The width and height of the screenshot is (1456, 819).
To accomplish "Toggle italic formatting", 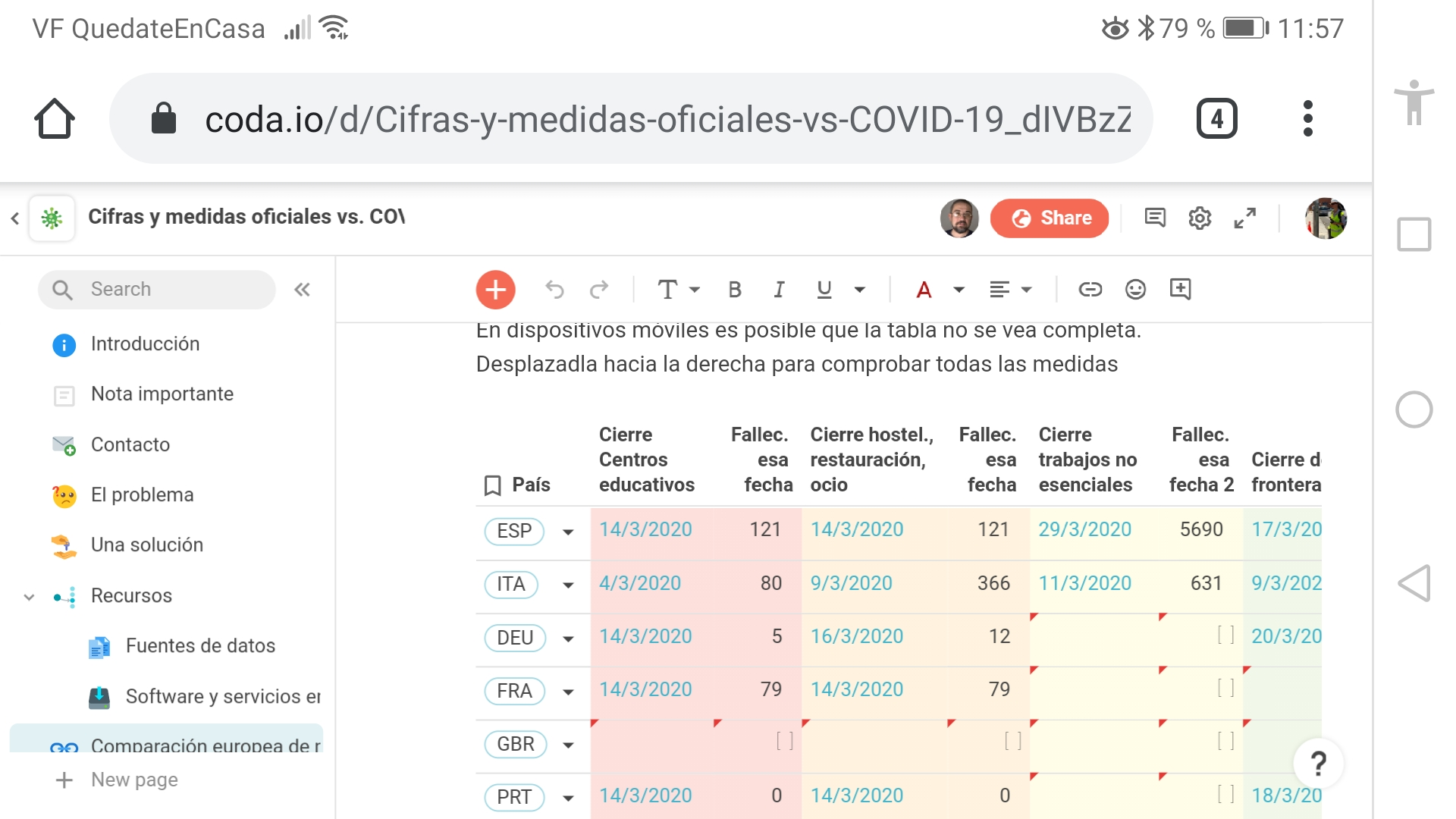I will (778, 290).
